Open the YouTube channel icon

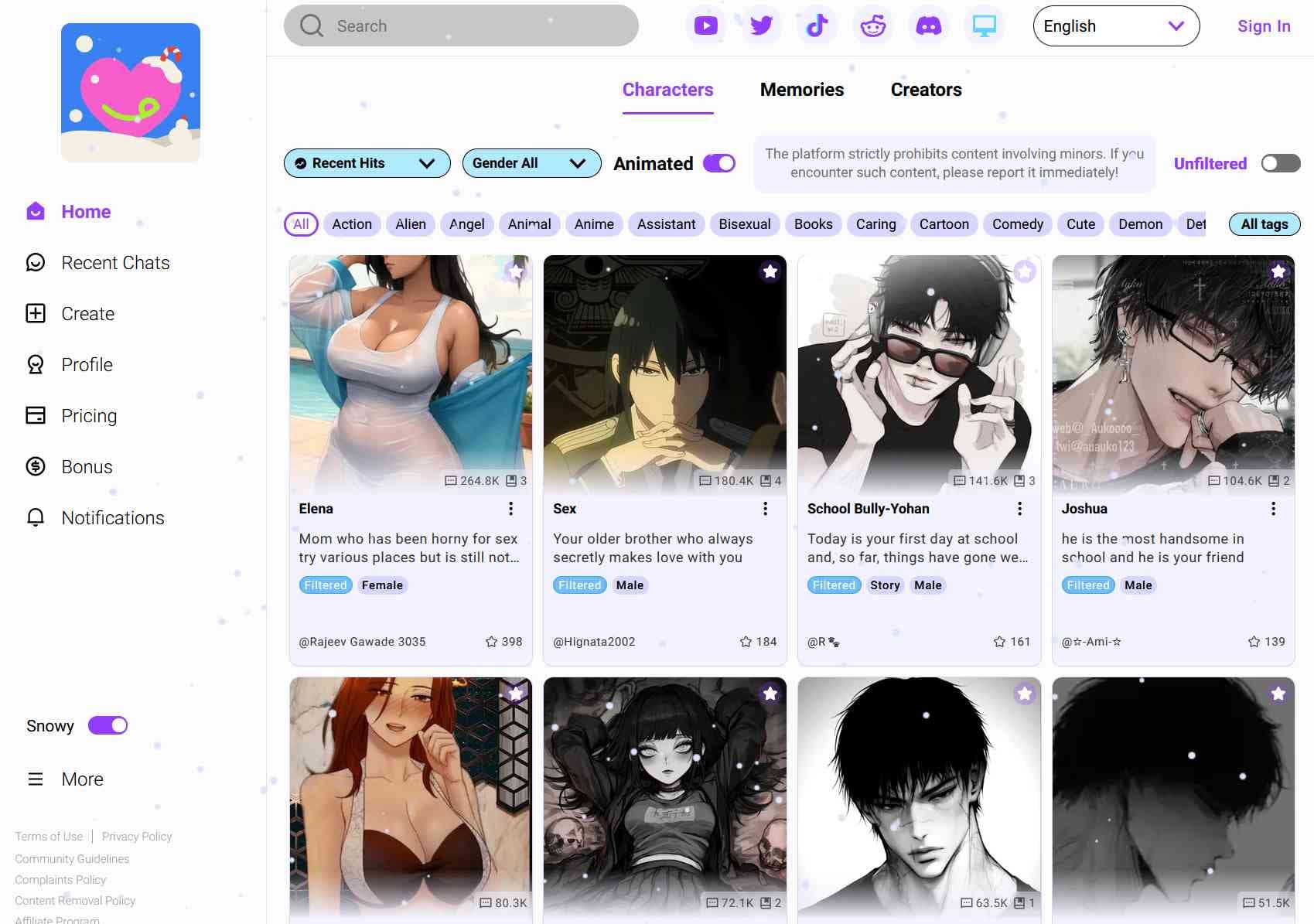click(x=705, y=26)
